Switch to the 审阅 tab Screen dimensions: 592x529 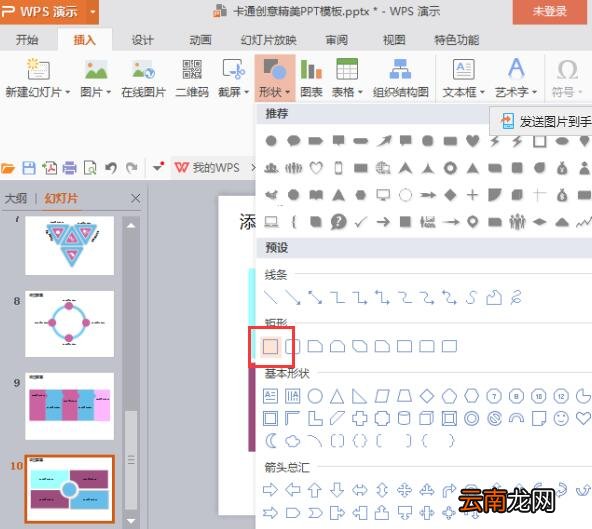(336, 40)
